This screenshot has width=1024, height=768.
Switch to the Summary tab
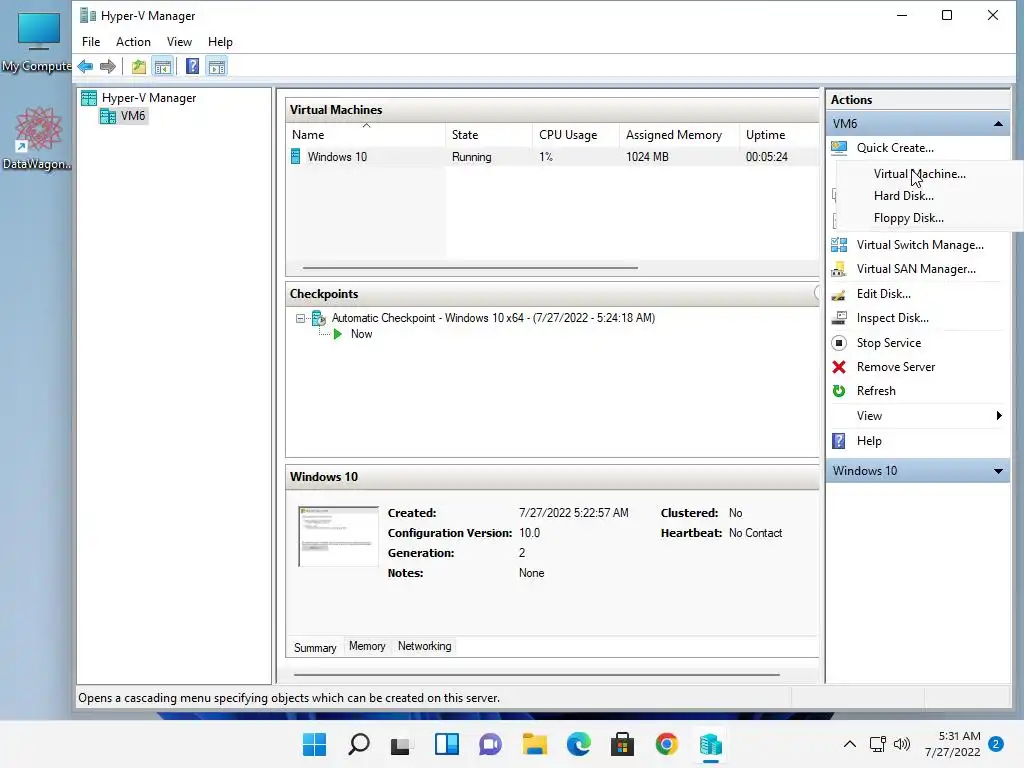point(315,647)
